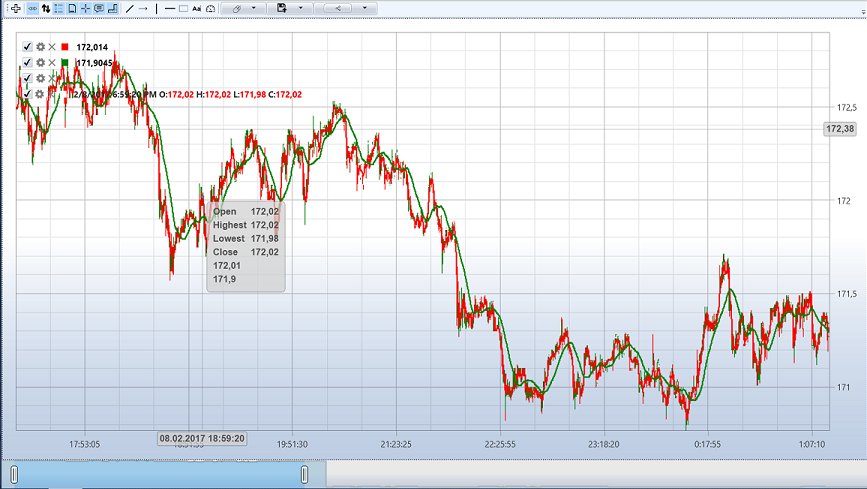Screen dimensions: 867x489
Task: Click the 21:23:25 time axis label
Action: tap(396, 444)
